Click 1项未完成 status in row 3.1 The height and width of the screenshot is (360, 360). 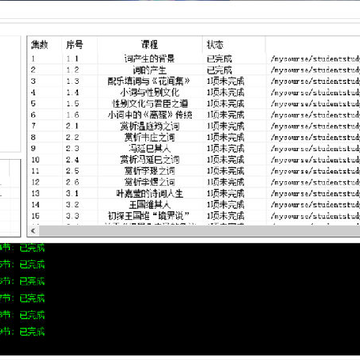coord(226,193)
